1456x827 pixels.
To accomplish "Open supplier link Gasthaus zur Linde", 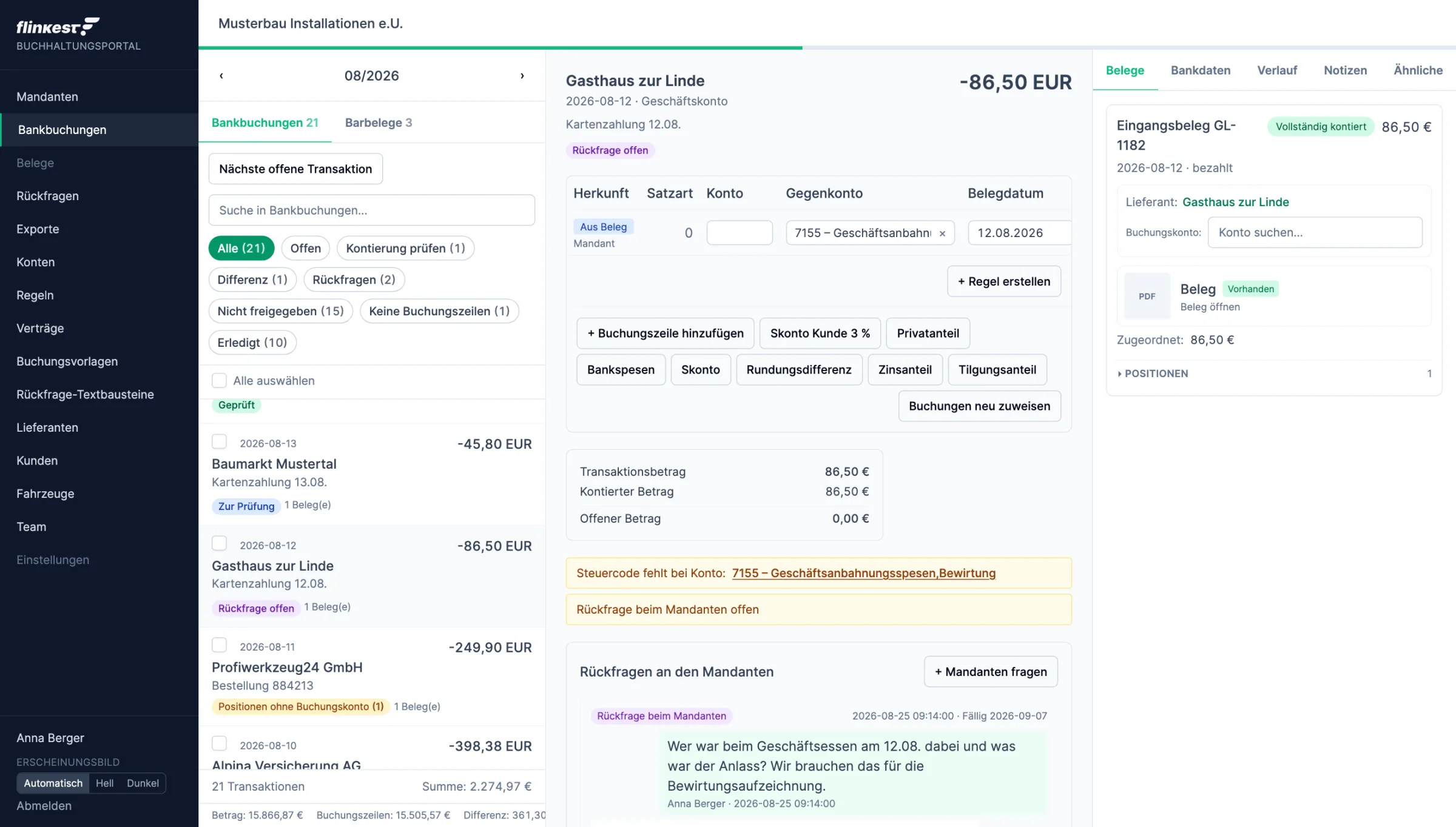I will pyautogui.click(x=1235, y=202).
